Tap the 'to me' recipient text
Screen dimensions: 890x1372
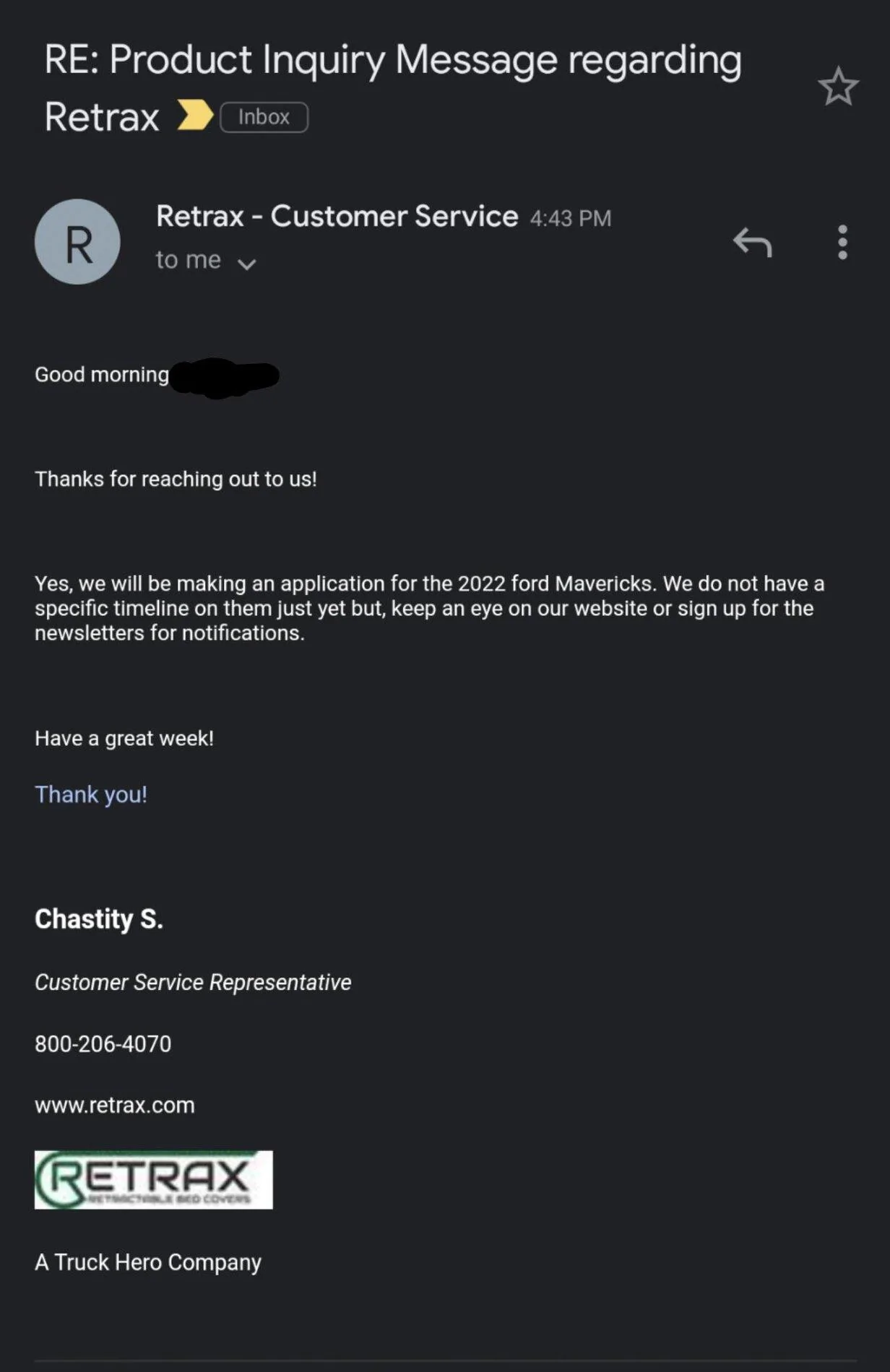point(189,259)
